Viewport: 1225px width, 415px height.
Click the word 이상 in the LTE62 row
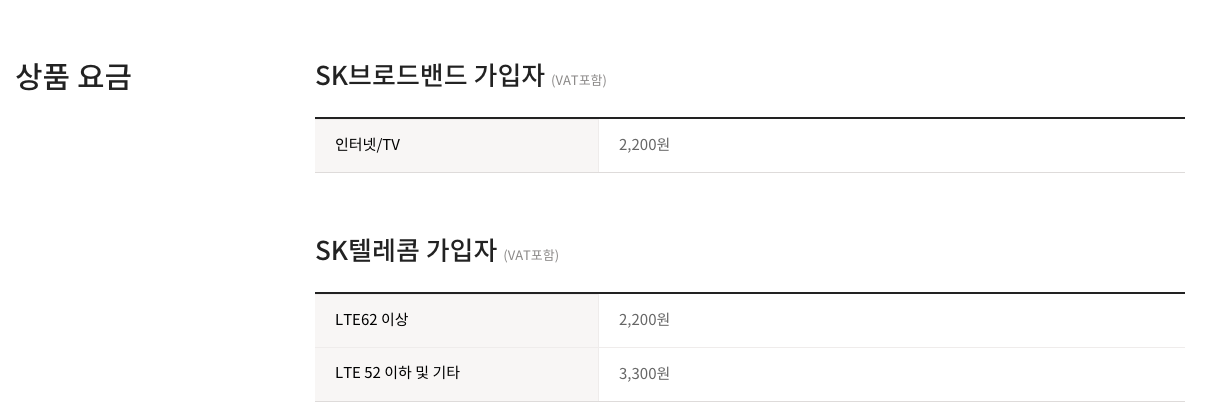(395, 320)
